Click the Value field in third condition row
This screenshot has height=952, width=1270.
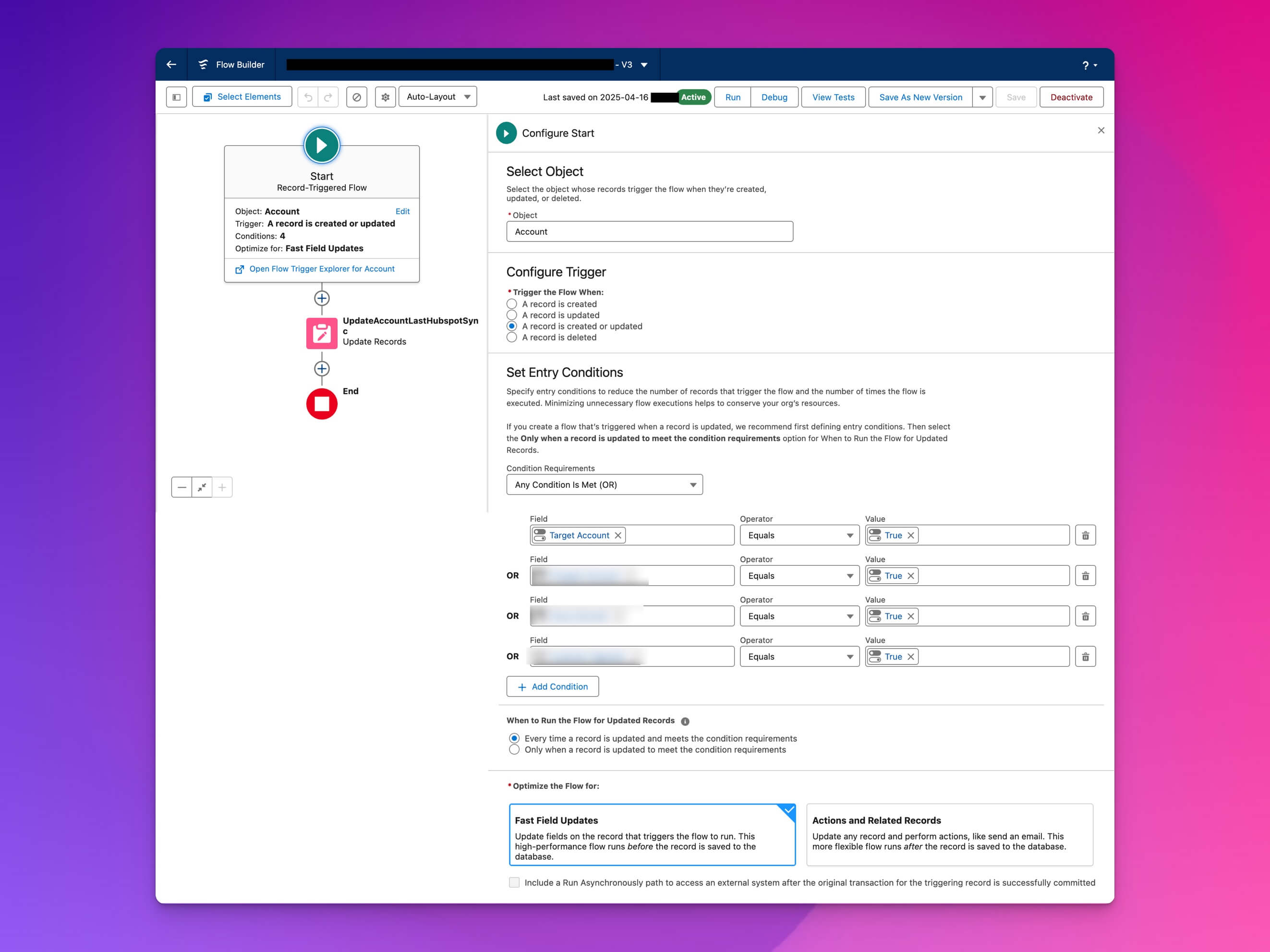967,616
